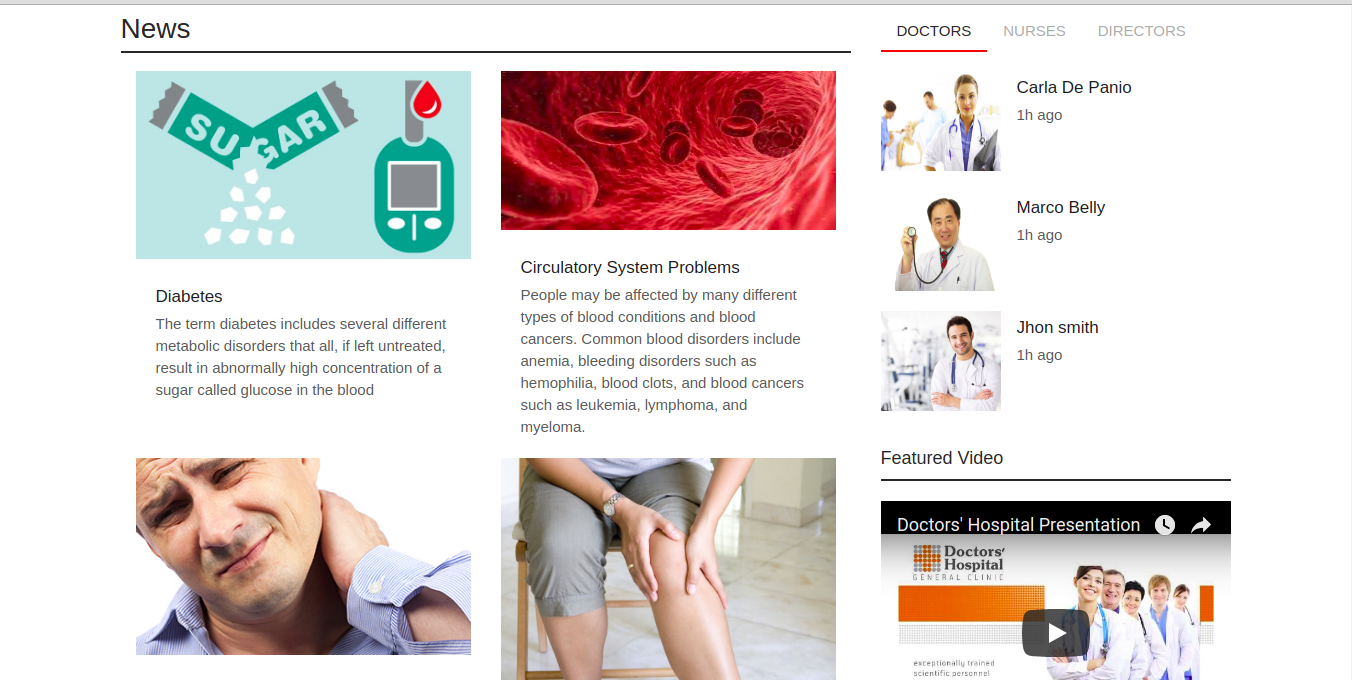Open the Circulatory System Problems headline
This screenshot has height=680, width=1352.
pos(630,267)
